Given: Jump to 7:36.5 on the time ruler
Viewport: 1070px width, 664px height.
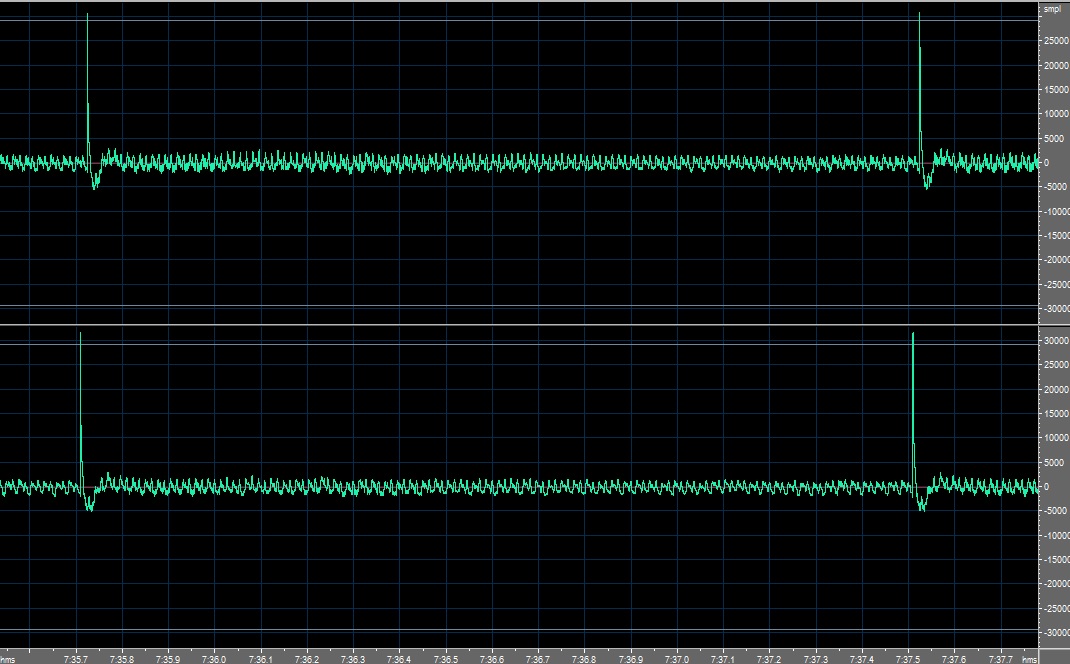Looking at the screenshot, I should click(446, 659).
